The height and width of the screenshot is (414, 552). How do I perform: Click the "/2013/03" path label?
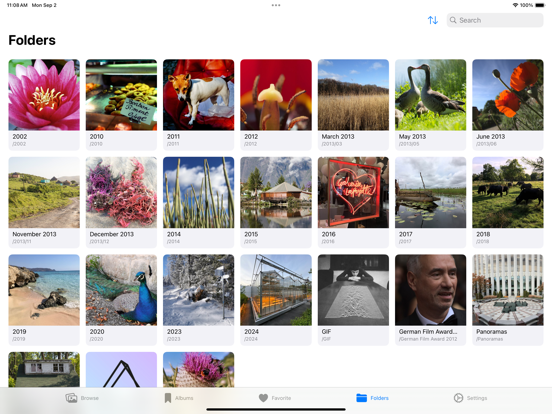[x=332, y=144]
